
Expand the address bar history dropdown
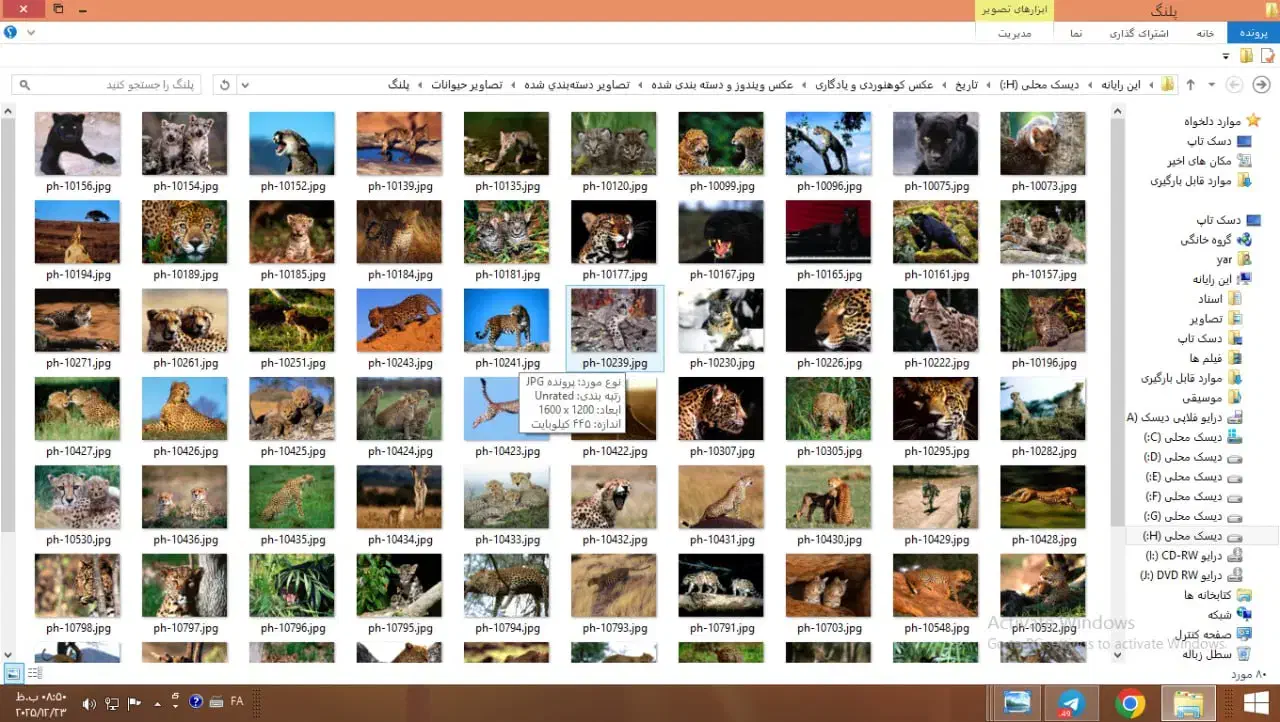[246, 85]
